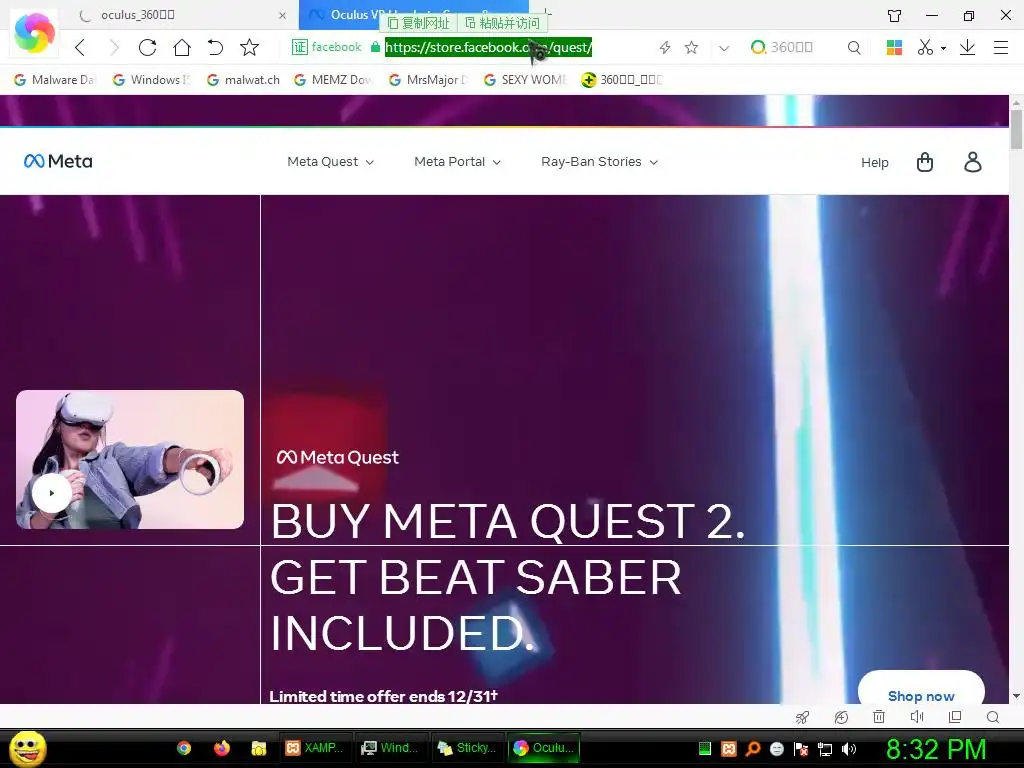Viewport: 1024px width, 768px height.
Task: Open the Malware Da bookmark
Action: (x=55, y=80)
